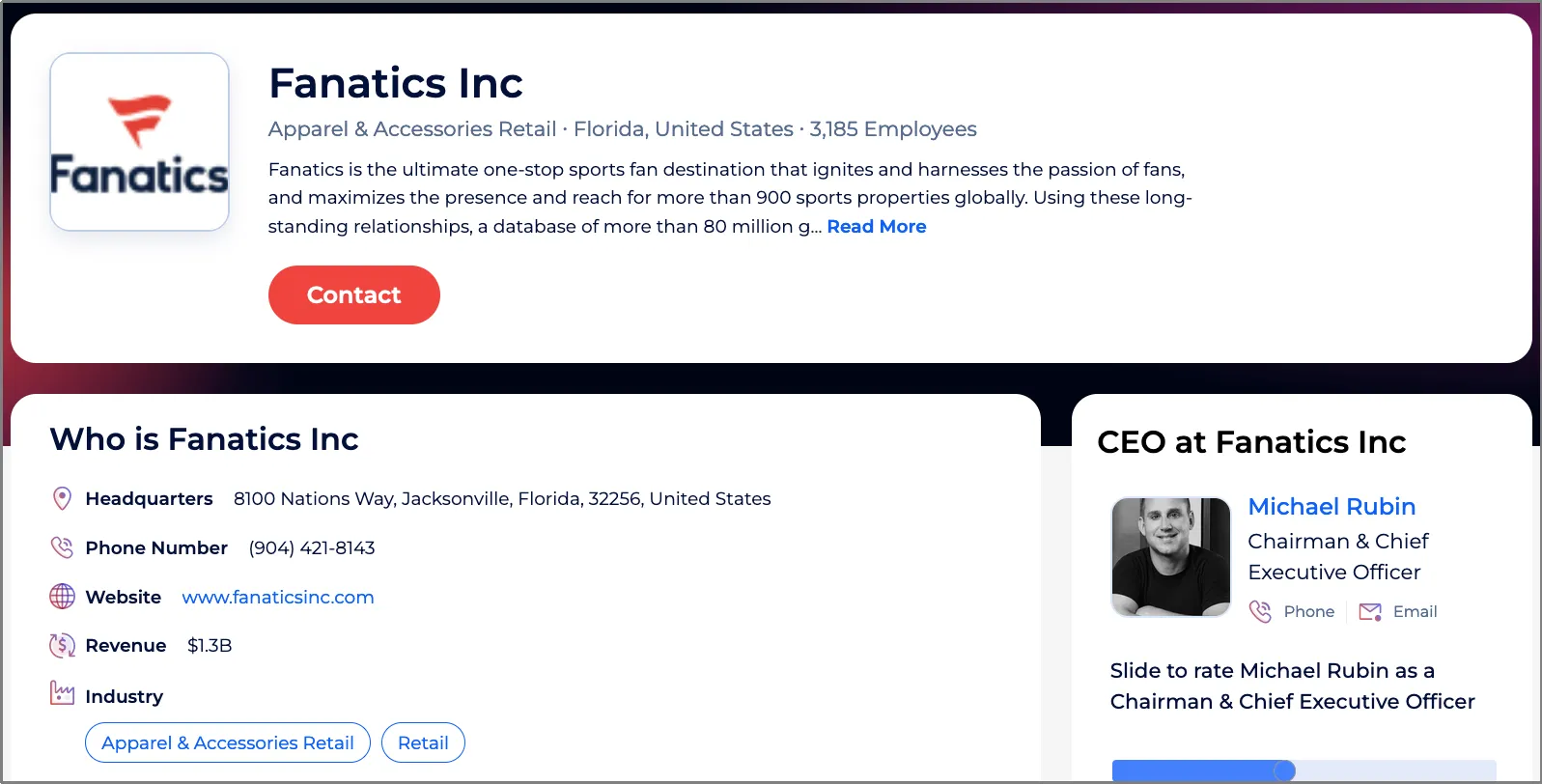The height and width of the screenshot is (784, 1542).
Task: Click the Email label under Michael Rubin
Action: click(x=1415, y=611)
